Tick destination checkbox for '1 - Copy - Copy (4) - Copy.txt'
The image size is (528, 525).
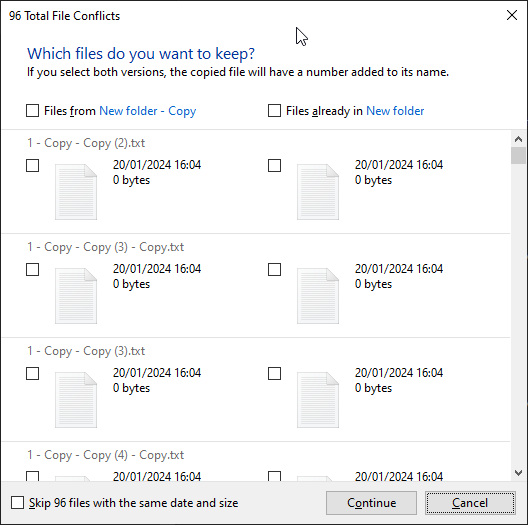274,476
